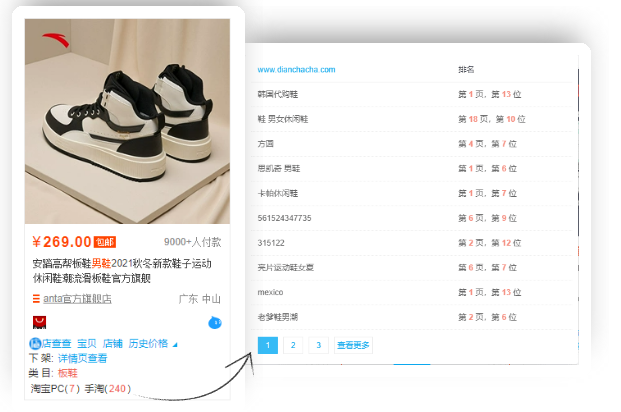Open the 安踏高帮板鞋 product title
The image size is (621, 412).
pyautogui.click(x=122, y=271)
